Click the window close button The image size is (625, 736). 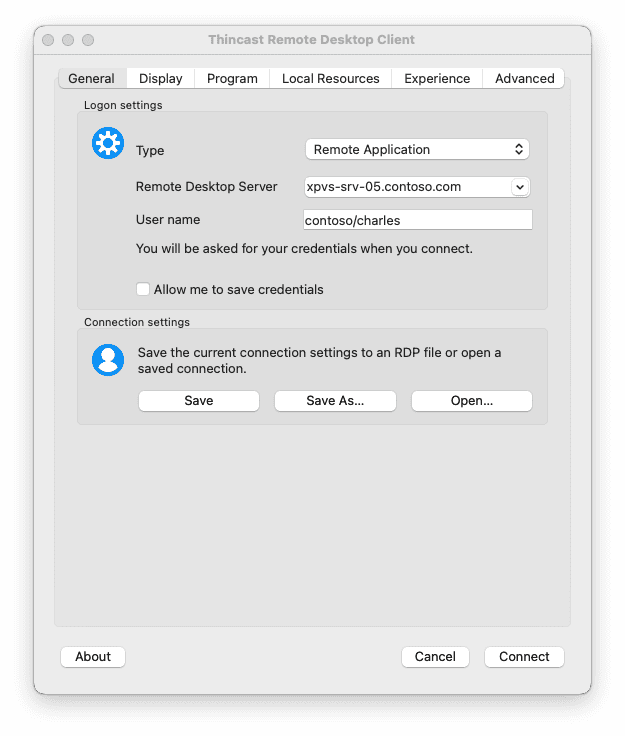tap(48, 40)
